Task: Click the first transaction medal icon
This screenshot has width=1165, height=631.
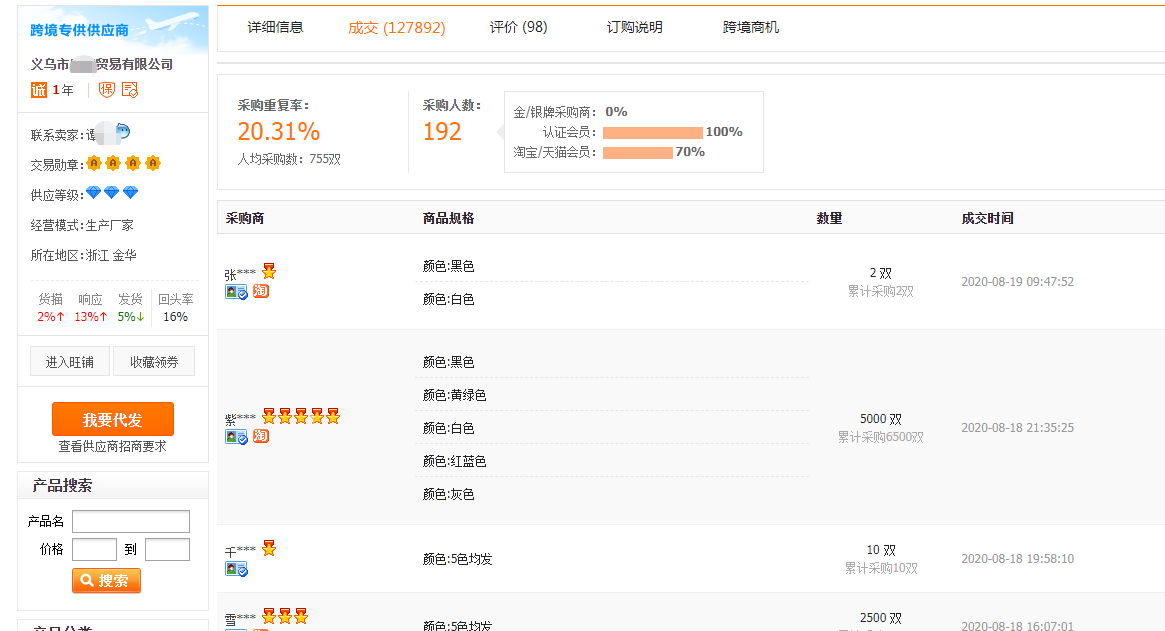Action: (x=95, y=163)
